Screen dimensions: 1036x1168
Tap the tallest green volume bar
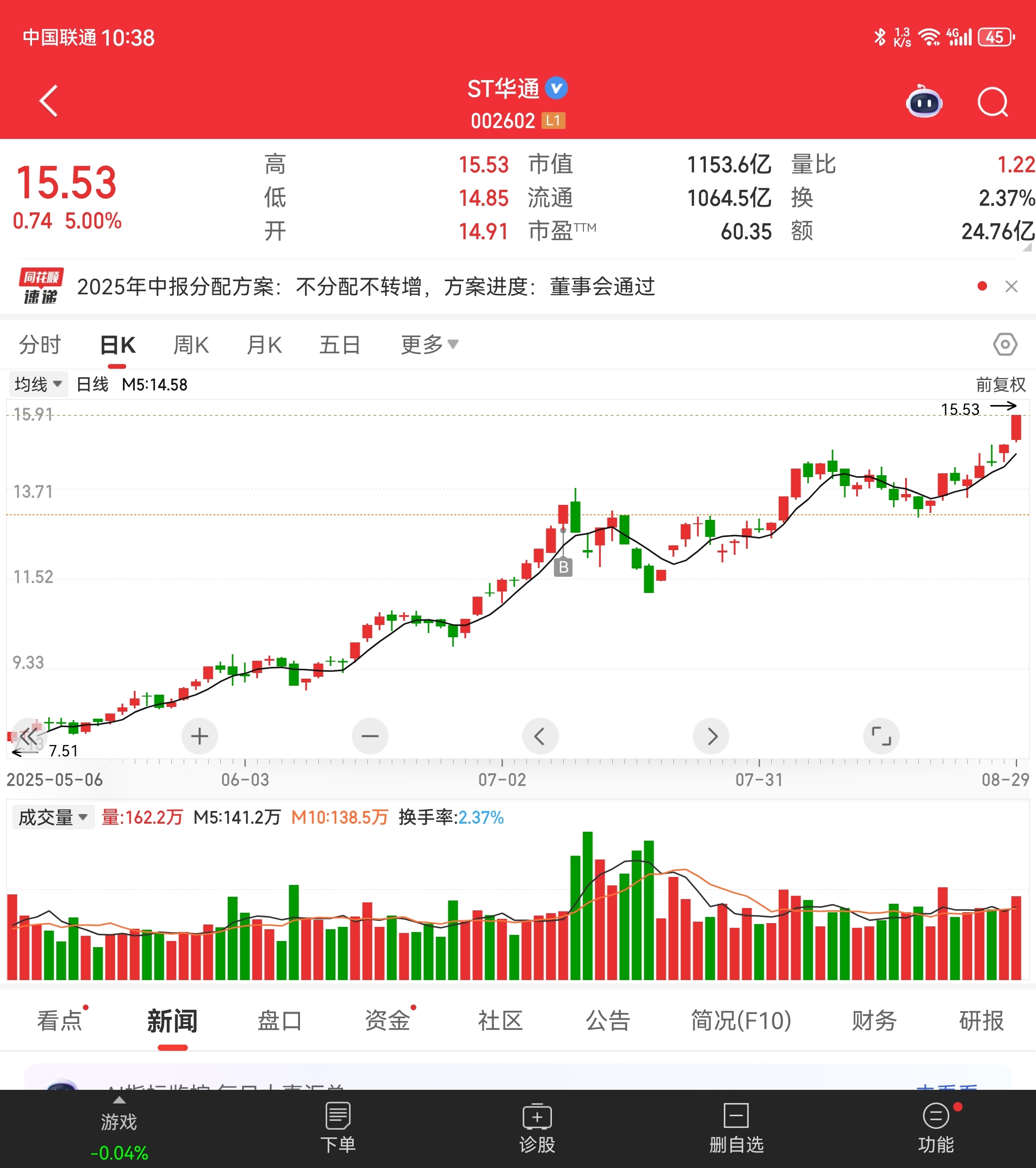pos(587,906)
